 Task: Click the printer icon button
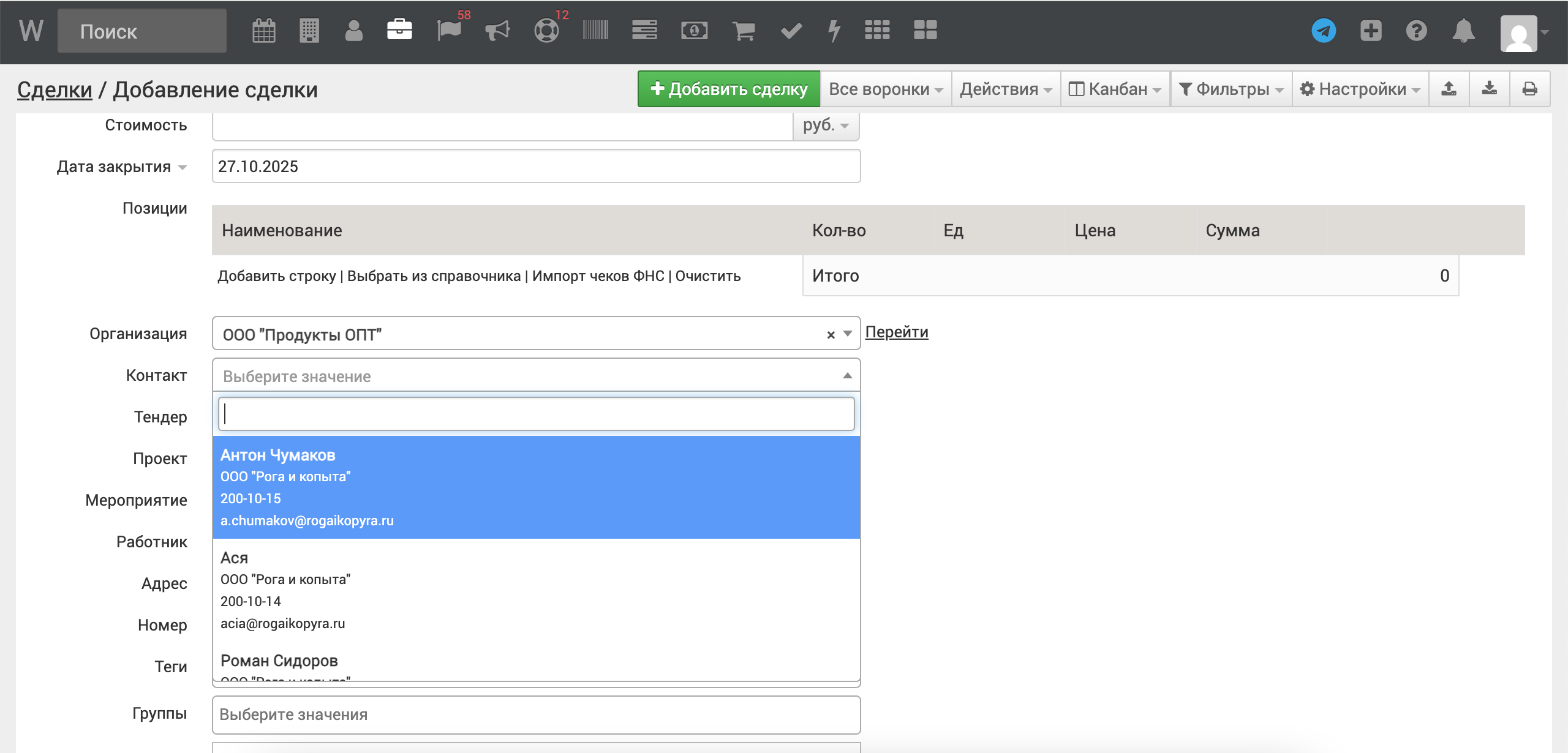pos(1529,89)
